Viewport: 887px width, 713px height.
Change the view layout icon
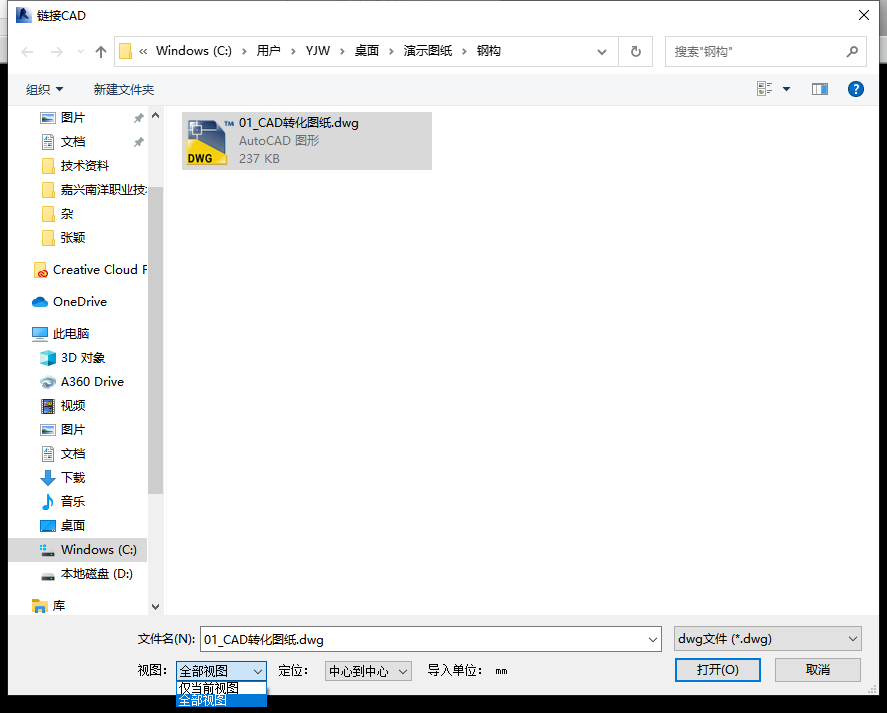765,89
